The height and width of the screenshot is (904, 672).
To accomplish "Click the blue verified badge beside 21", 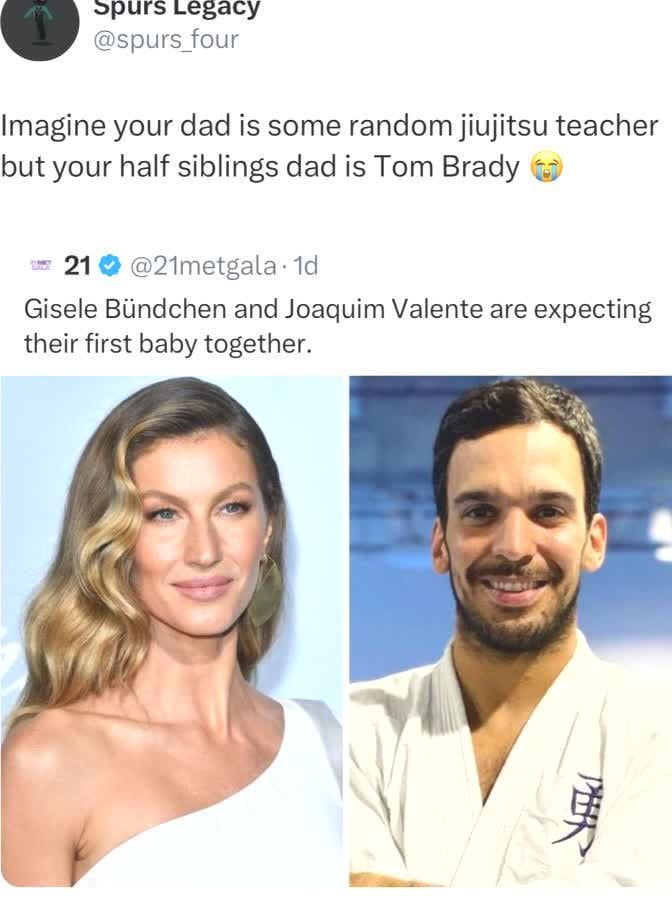I will [110, 265].
